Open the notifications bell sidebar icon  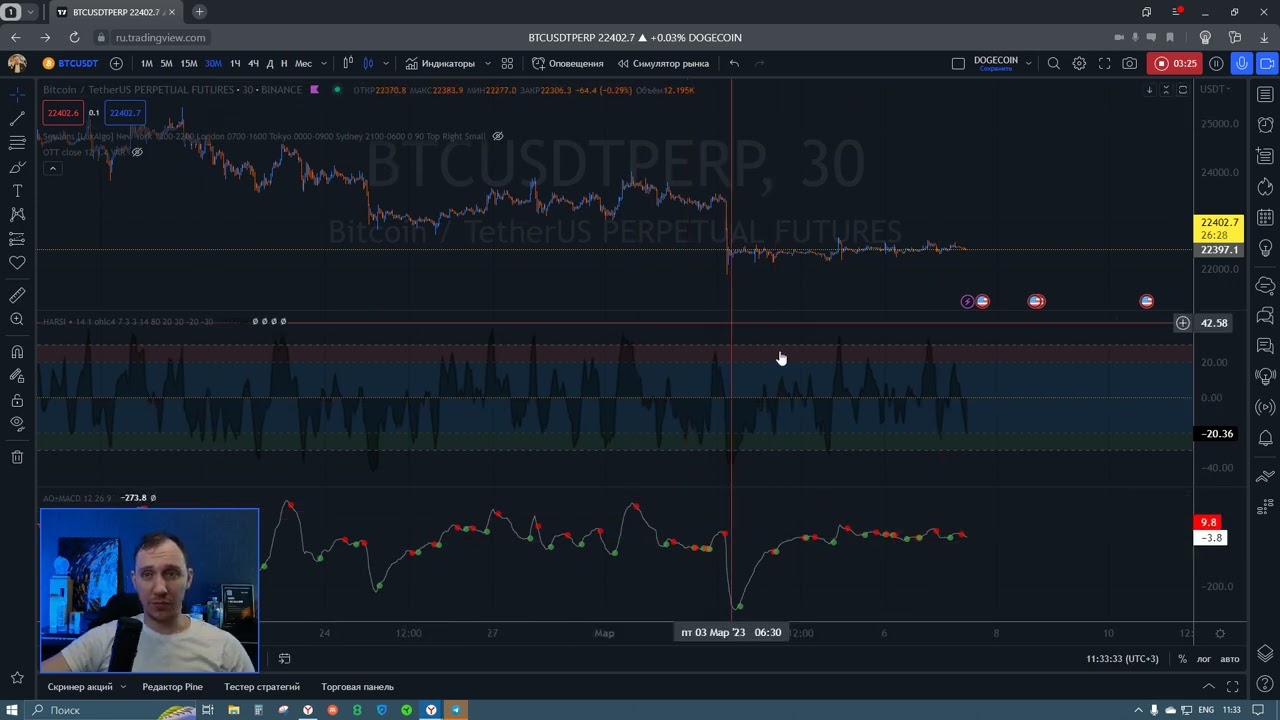(1265, 438)
